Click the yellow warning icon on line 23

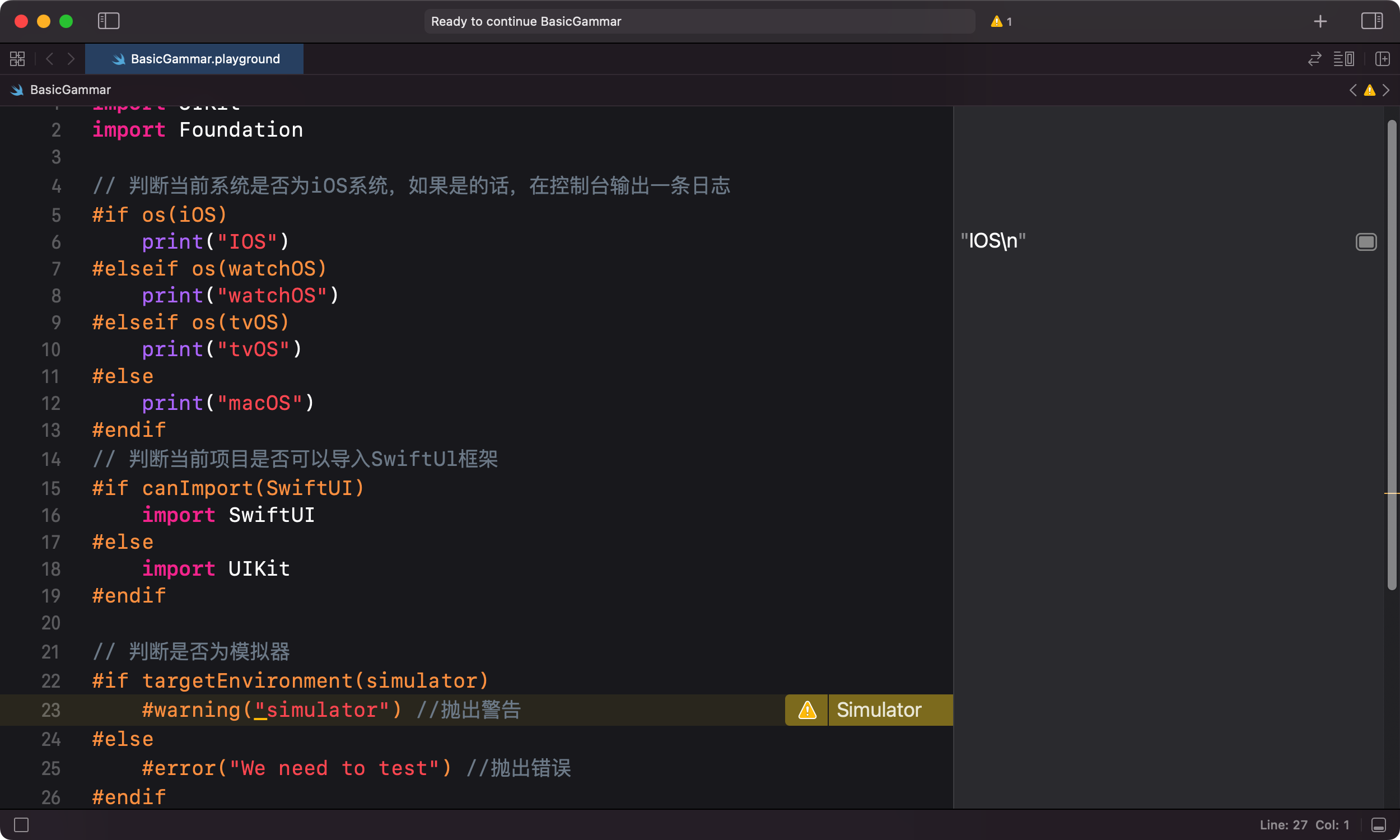tap(807, 710)
